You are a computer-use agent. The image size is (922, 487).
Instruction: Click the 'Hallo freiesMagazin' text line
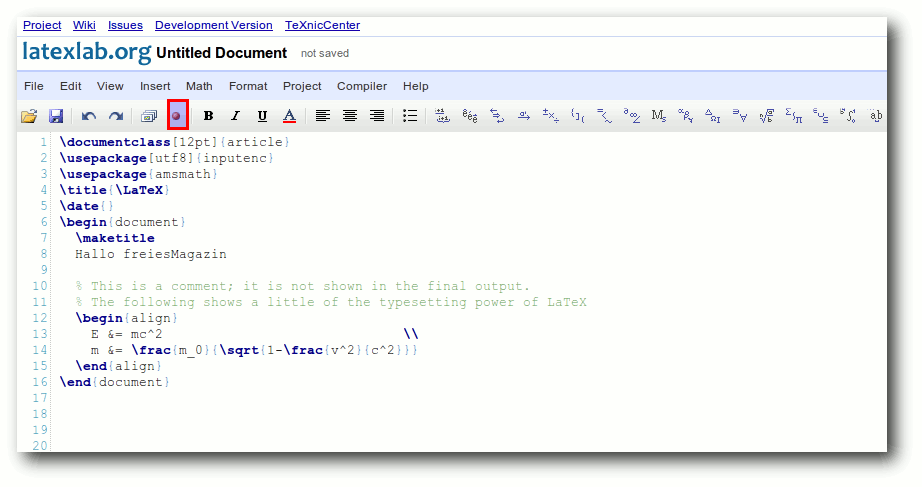(151, 254)
